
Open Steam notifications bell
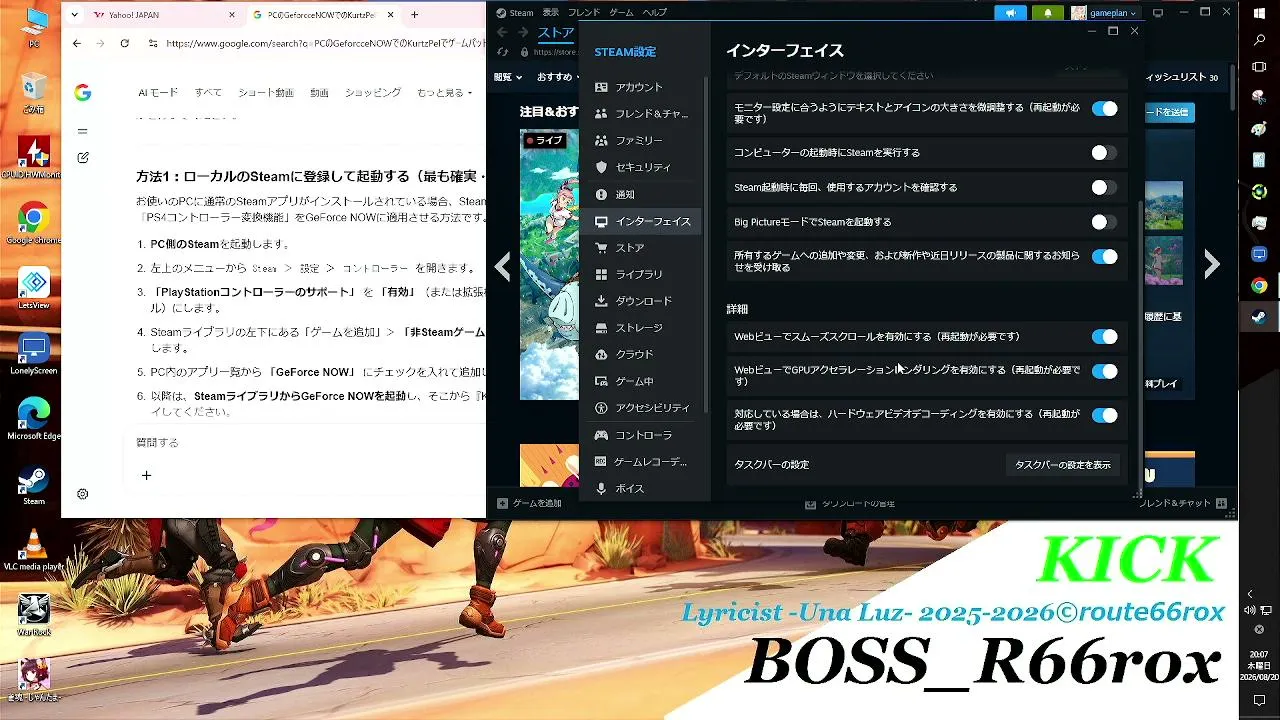coord(1047,13)
